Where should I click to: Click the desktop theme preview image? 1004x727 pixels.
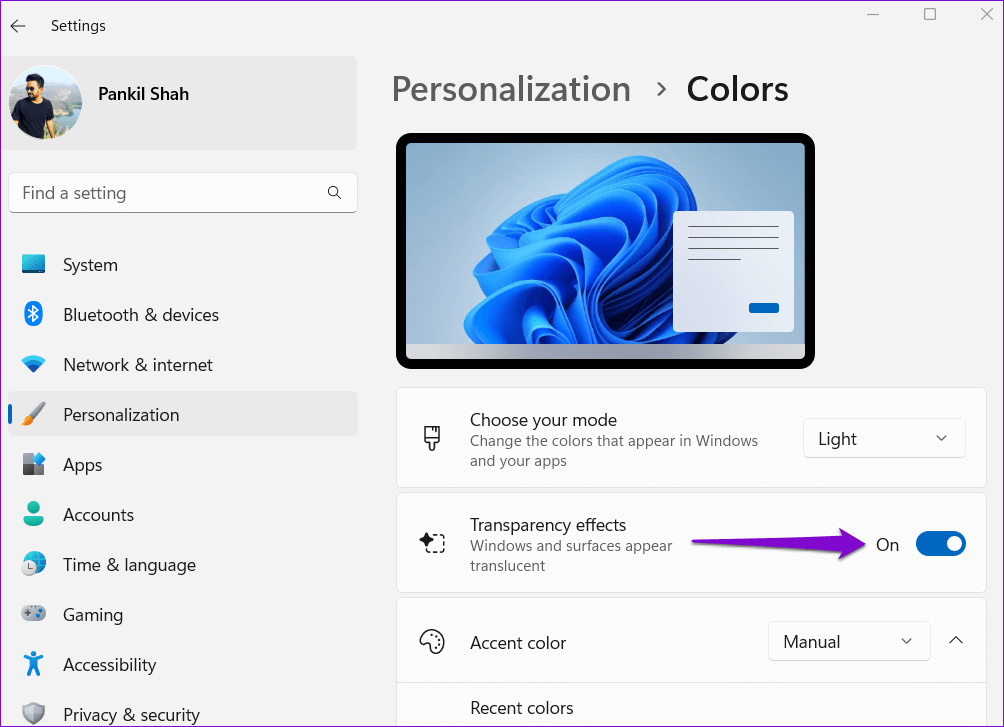pyautogui.click(x=605, y=250)
